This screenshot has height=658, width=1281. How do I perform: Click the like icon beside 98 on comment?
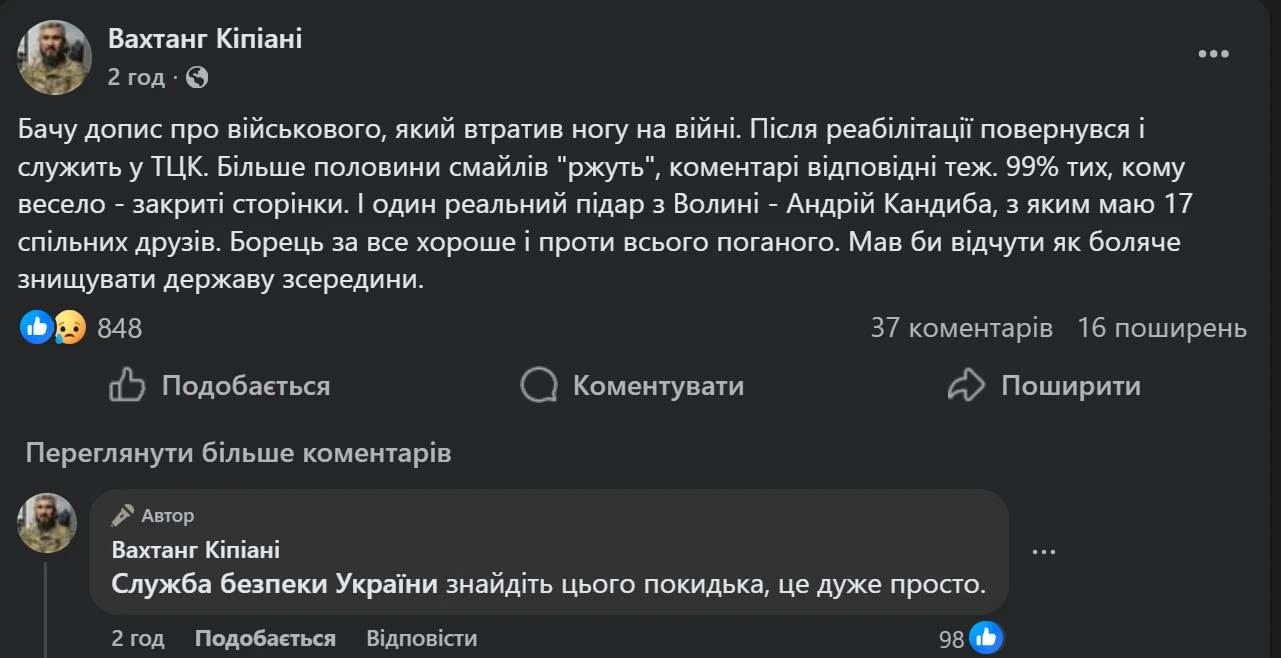[x=985, y=638]
